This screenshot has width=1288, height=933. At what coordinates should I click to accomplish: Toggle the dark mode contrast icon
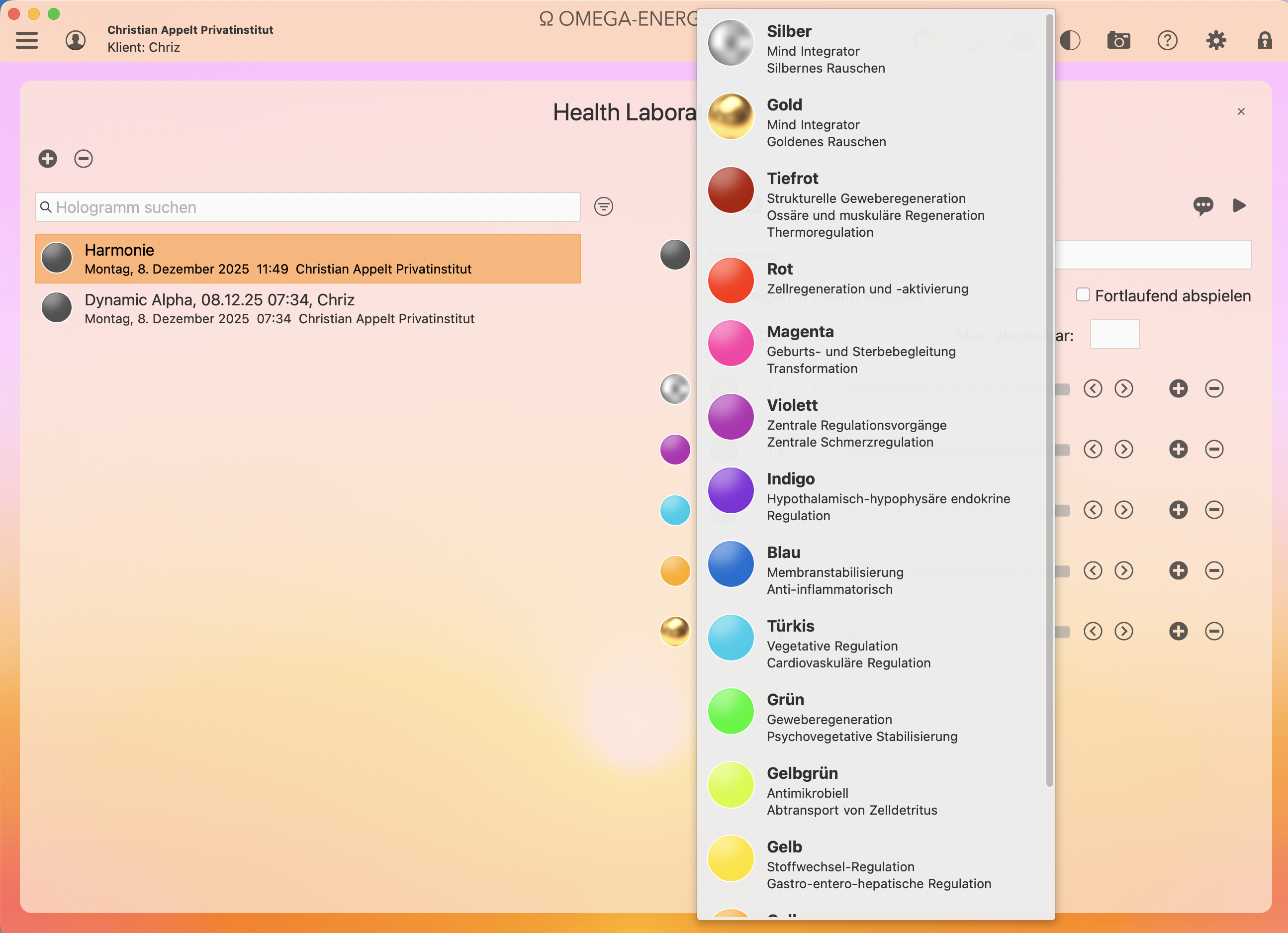click(x=1071, y=40)
